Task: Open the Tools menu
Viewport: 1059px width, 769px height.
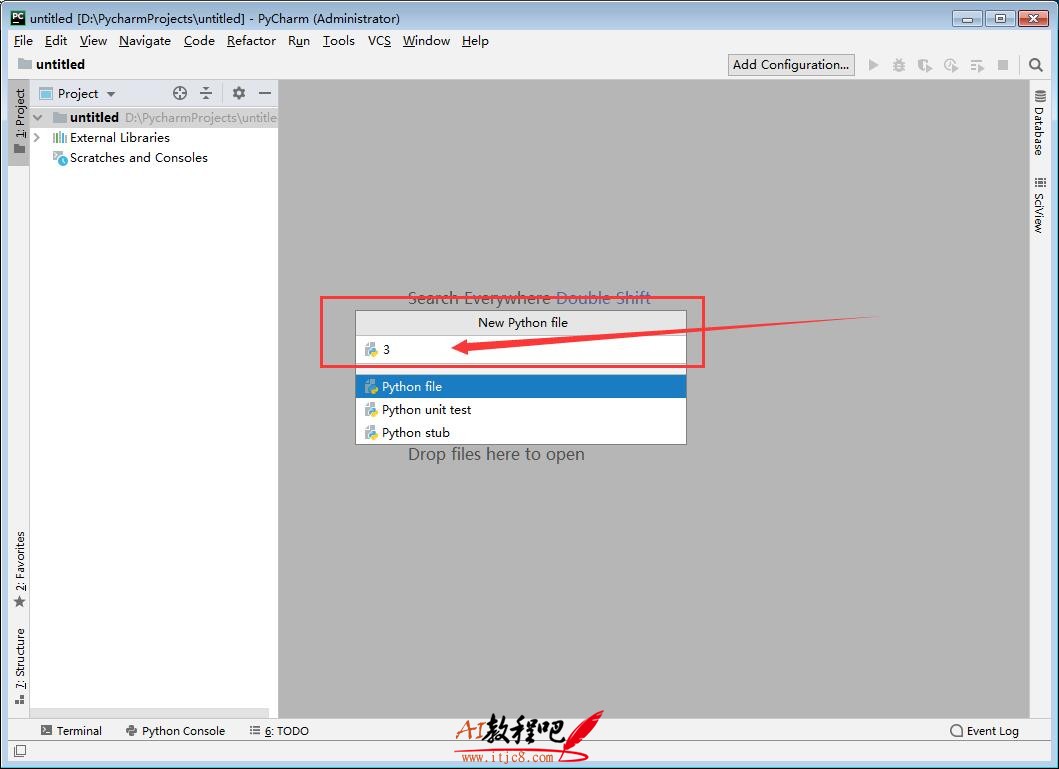Action: [x=338, y=41]
